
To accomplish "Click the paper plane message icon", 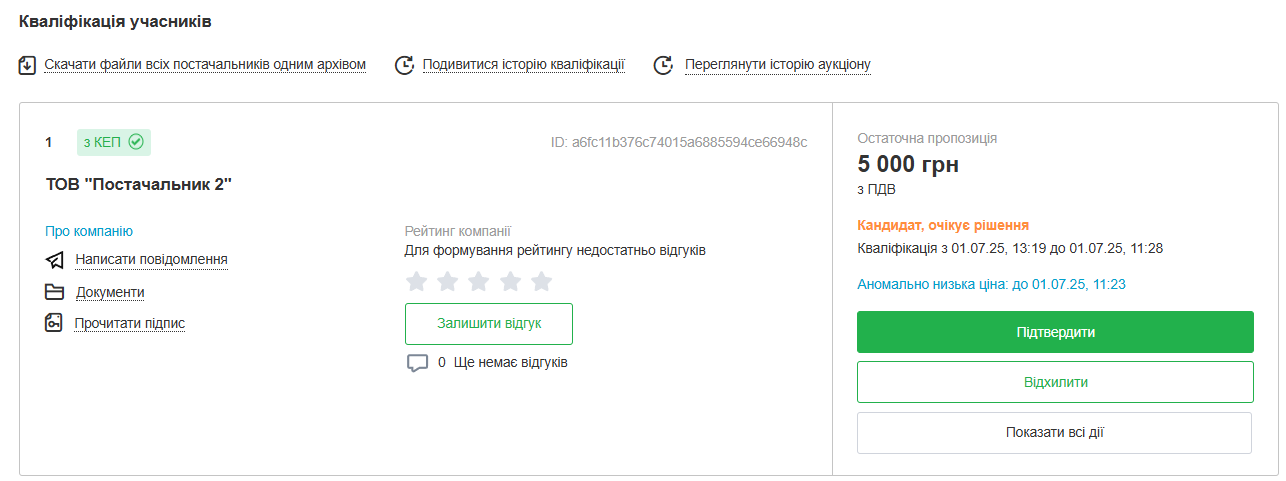I will pyautogui.click(x=55, y=260).
